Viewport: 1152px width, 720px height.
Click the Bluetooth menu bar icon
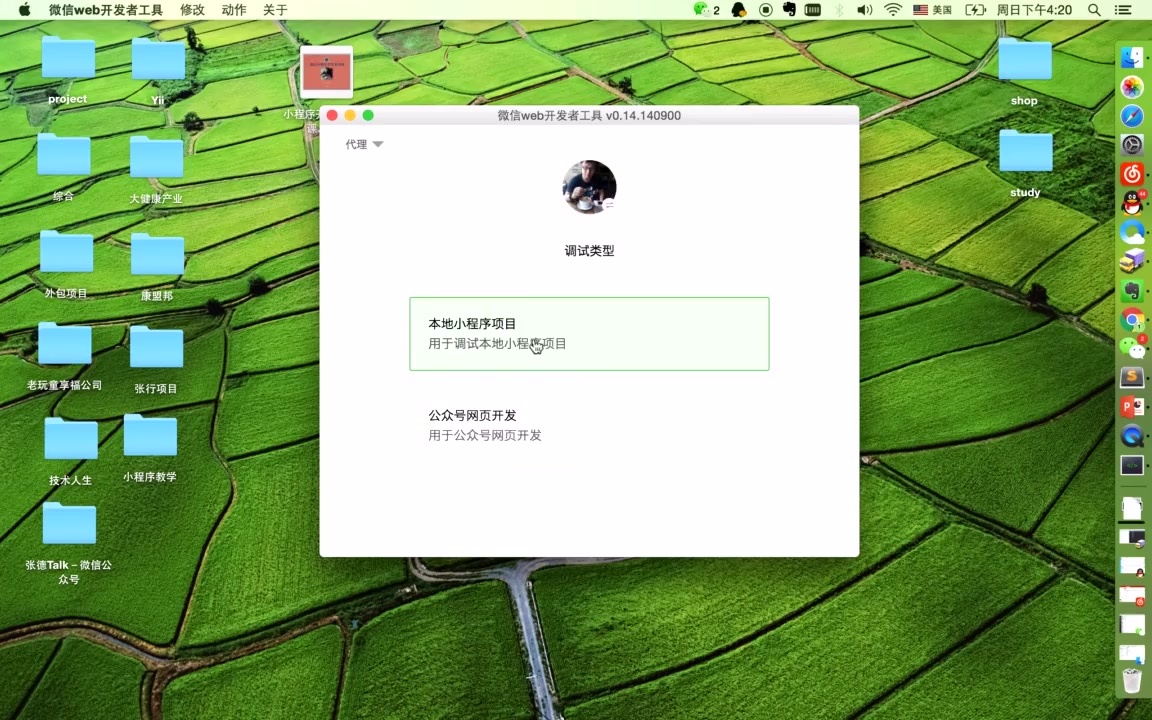[x=839, y=10]
